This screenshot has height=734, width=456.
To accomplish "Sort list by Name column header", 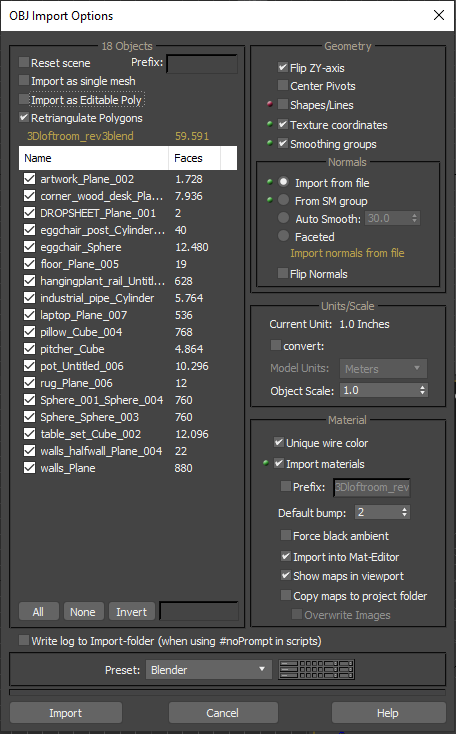I will coord(94,158).
